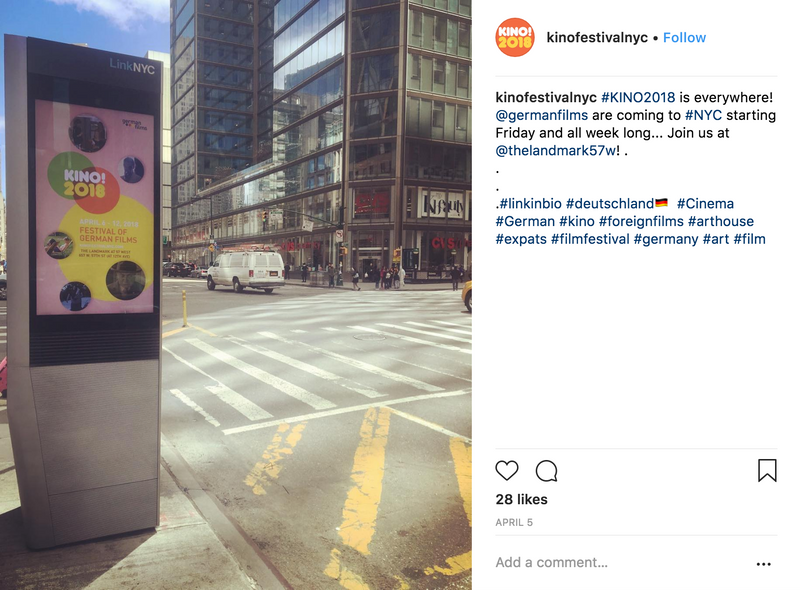Like the post with the heart icon
This screenshot has width=800, height=590.
[x=507, y=470]
